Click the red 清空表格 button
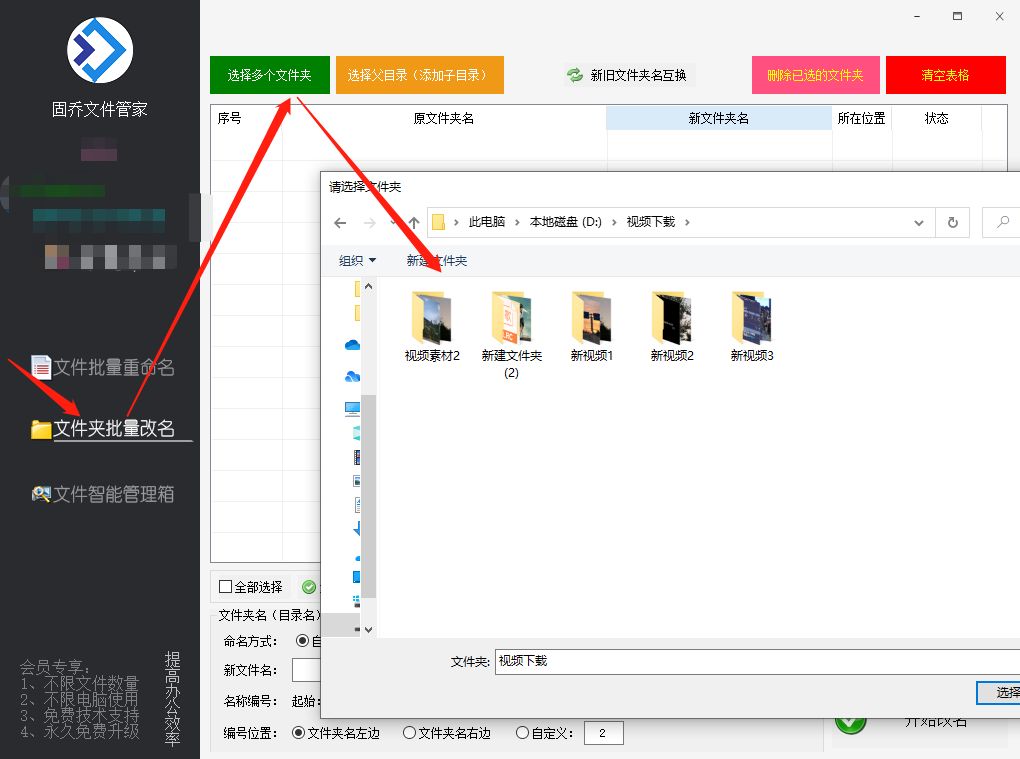 945,75
